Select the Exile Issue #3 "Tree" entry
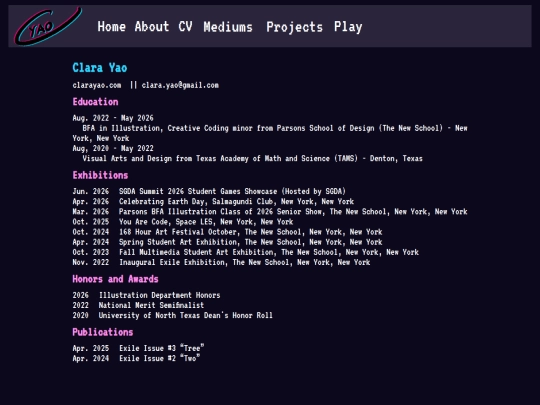Screen dimensions: 540x405 138,348
